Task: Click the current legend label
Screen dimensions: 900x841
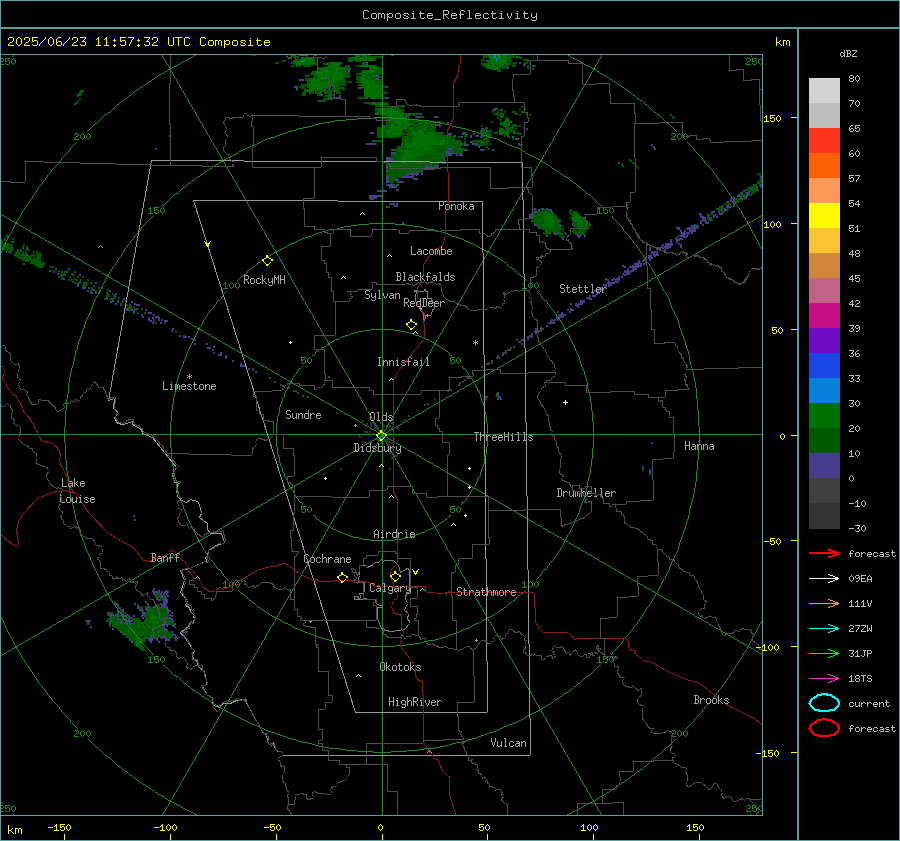Action: click(869, 703)
